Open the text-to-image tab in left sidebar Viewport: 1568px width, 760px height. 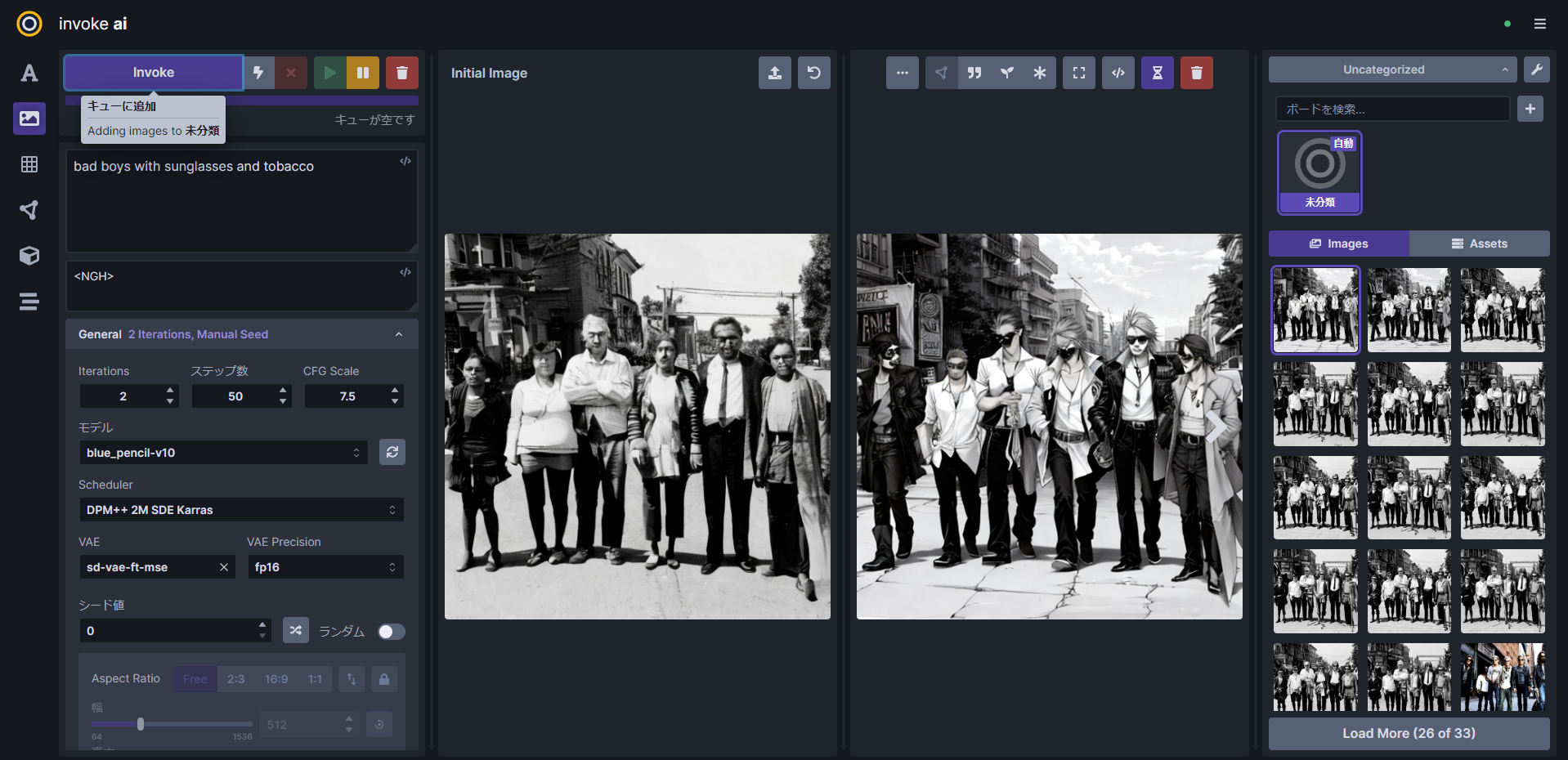[29, 73]
